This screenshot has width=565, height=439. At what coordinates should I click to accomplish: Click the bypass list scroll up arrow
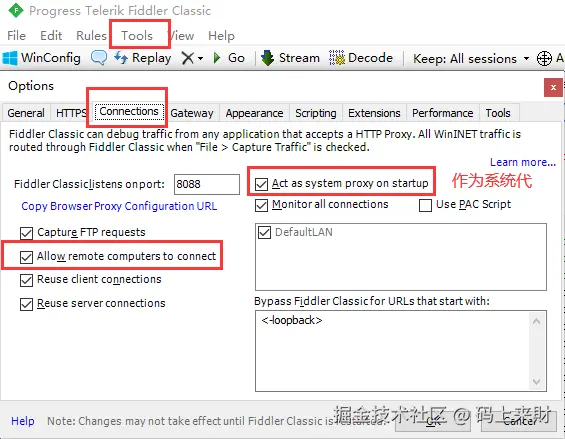(536, 321)
